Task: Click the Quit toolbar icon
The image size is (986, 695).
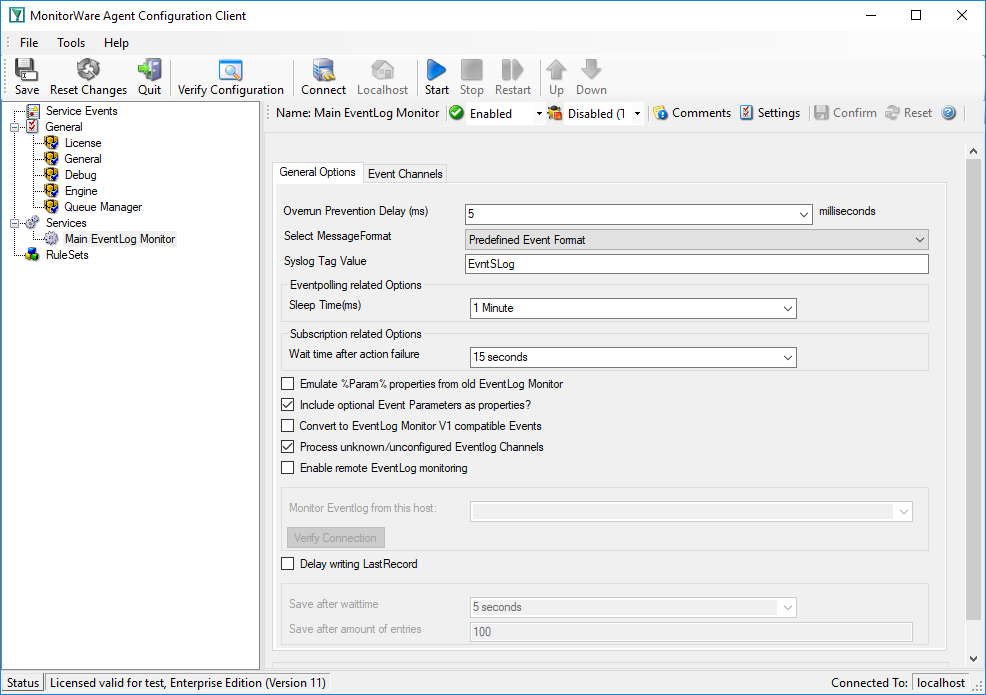Action: [x=150, y=70]
